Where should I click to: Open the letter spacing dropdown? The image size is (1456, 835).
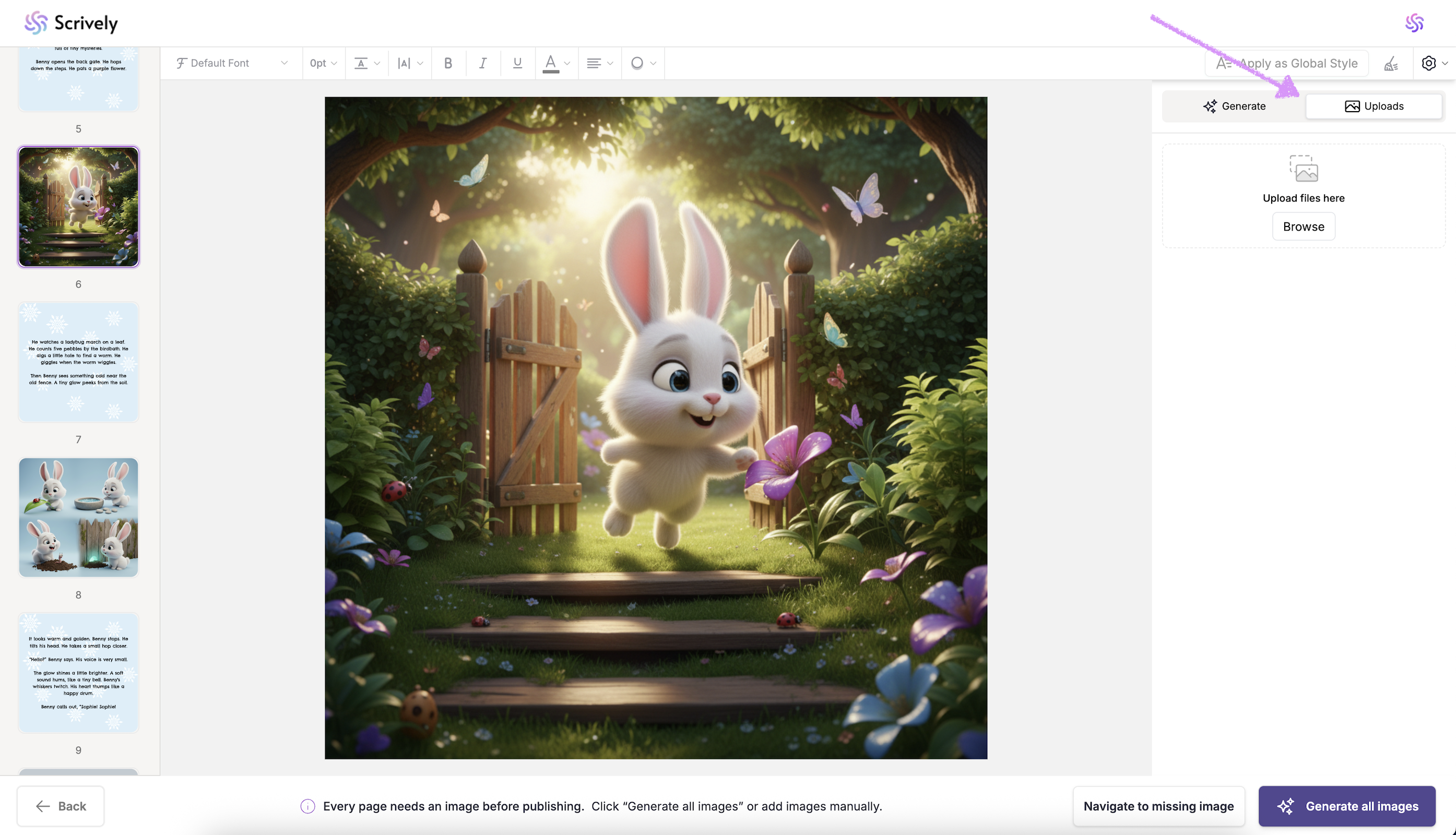[x=410, y=63]
